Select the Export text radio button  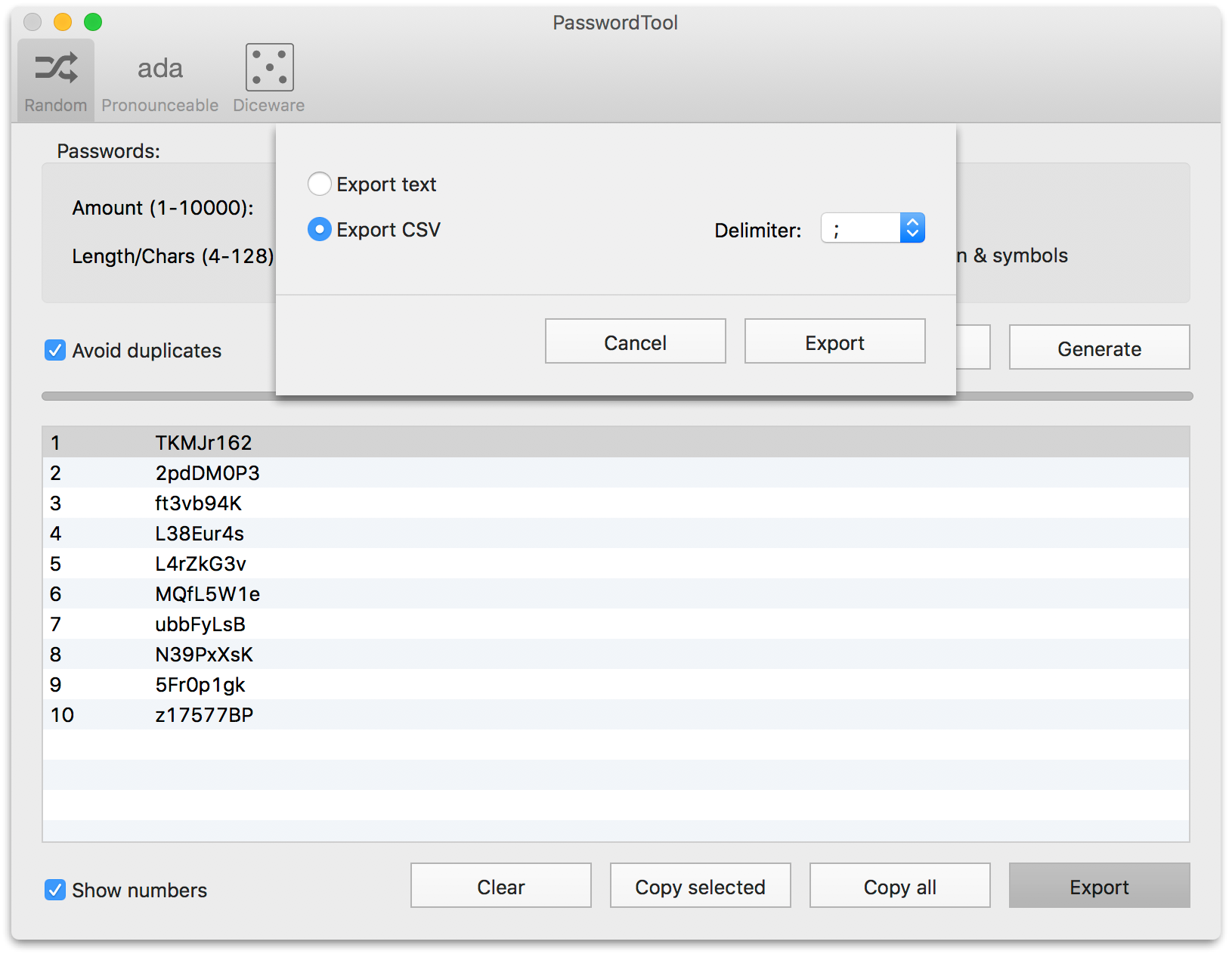tap(319, 184)
